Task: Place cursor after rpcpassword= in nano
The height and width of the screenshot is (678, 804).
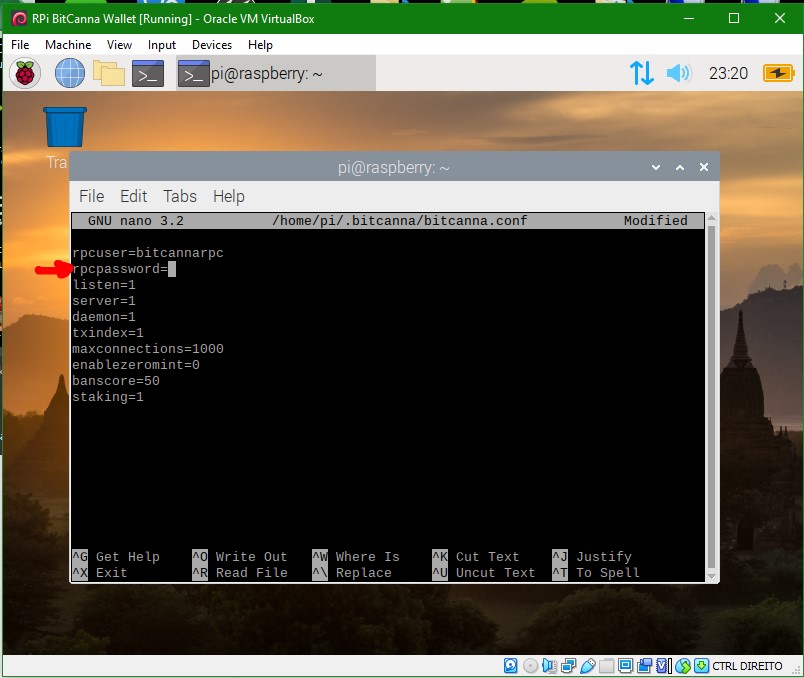Action: (172, 269)
